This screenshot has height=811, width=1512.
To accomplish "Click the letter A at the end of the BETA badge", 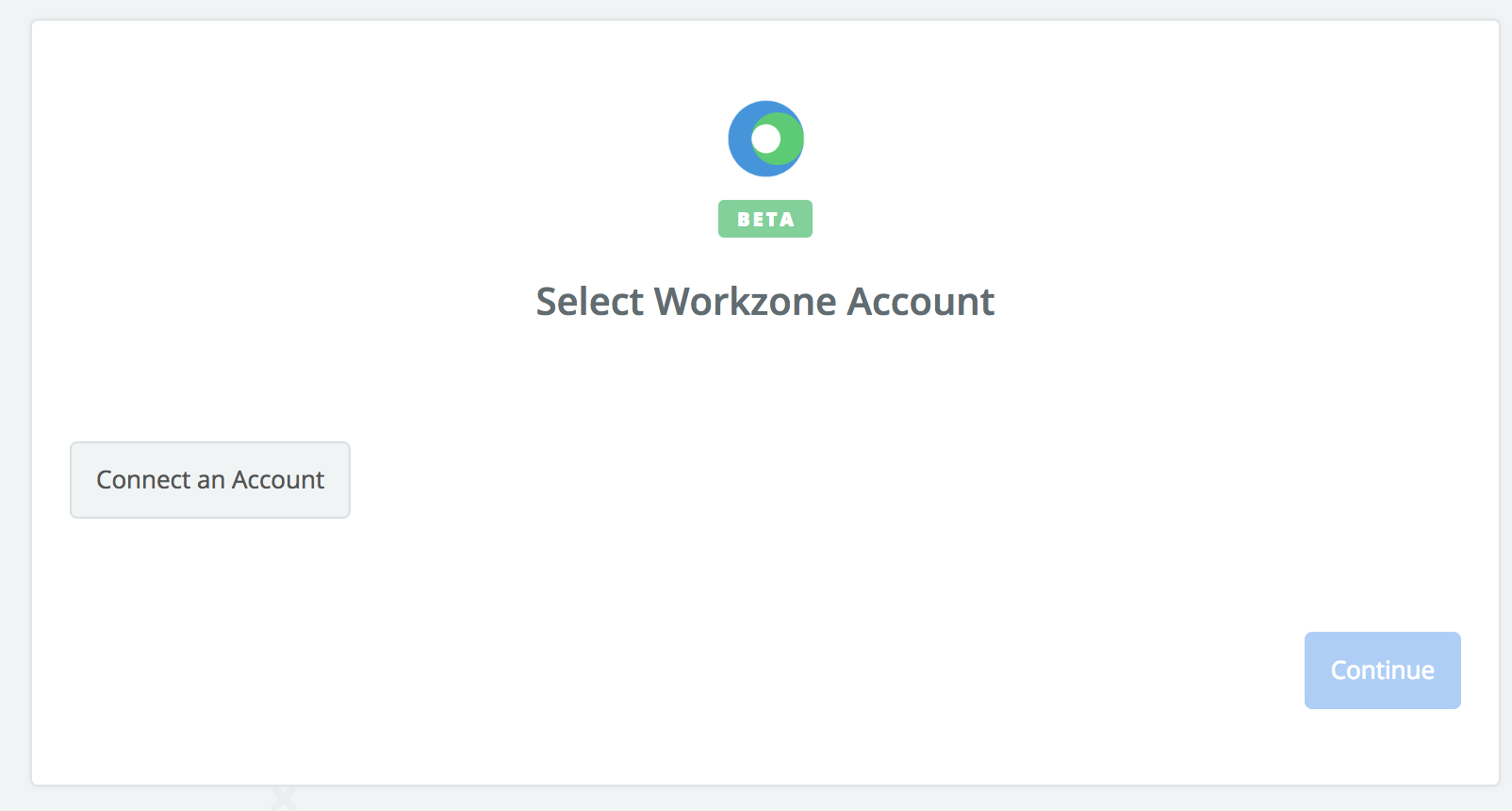I will pyautogui.click(x=787, y=220).
